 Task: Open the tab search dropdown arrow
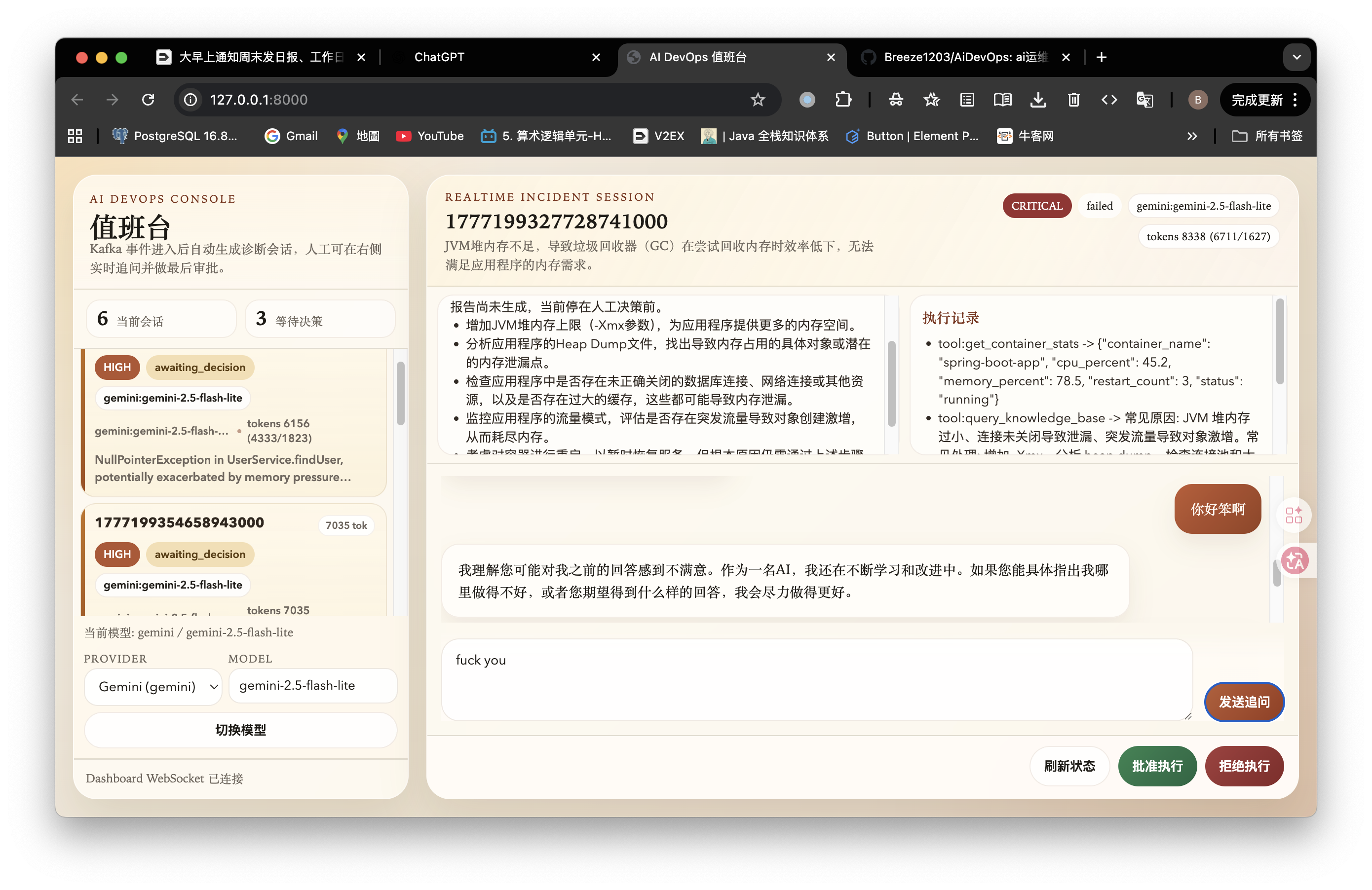tap(1296, 57)
